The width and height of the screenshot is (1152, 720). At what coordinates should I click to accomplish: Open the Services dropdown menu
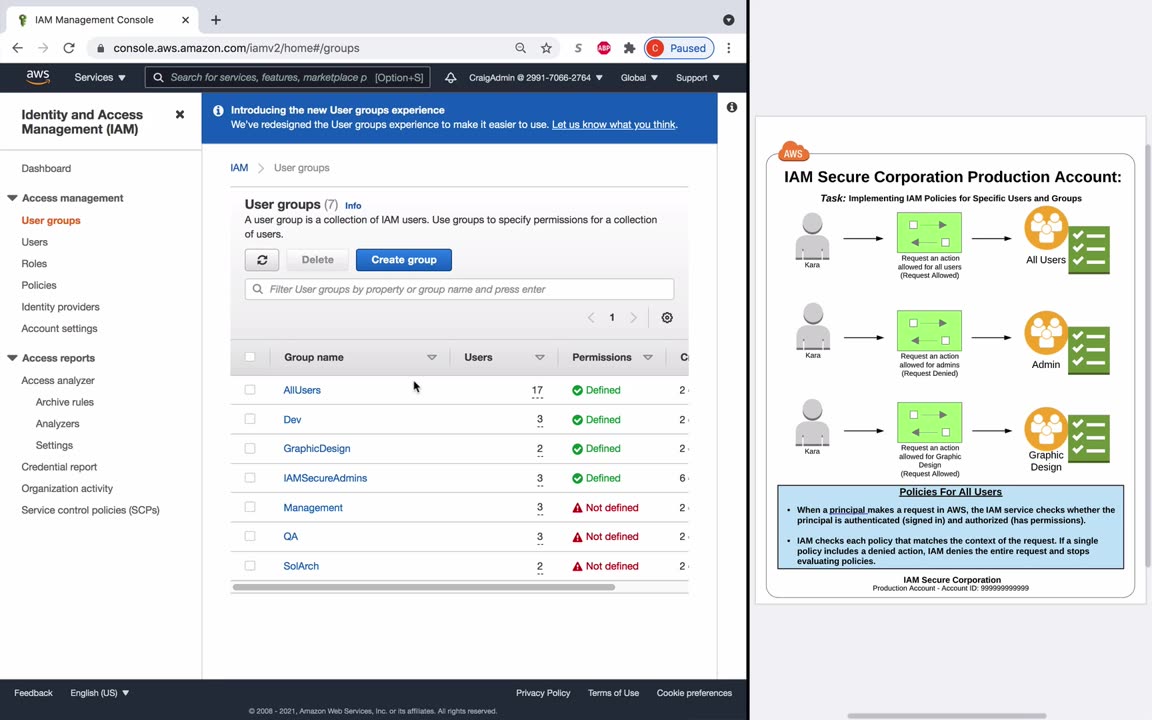click(x=100, y=77)
